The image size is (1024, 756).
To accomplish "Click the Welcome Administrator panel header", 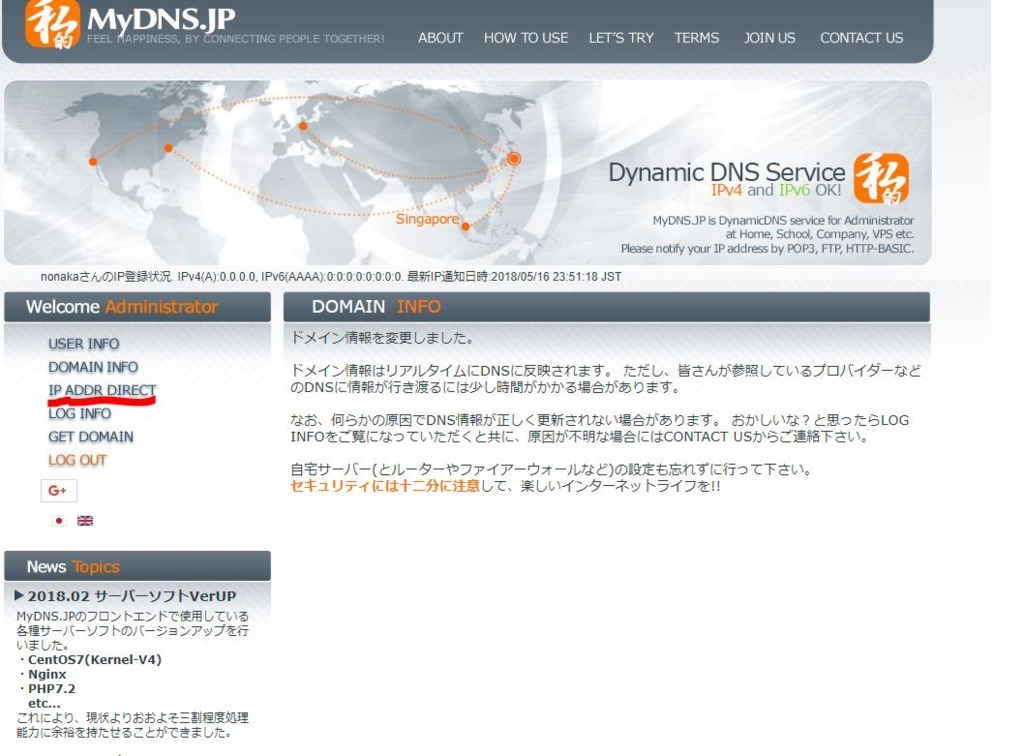I will pos(137,307).
